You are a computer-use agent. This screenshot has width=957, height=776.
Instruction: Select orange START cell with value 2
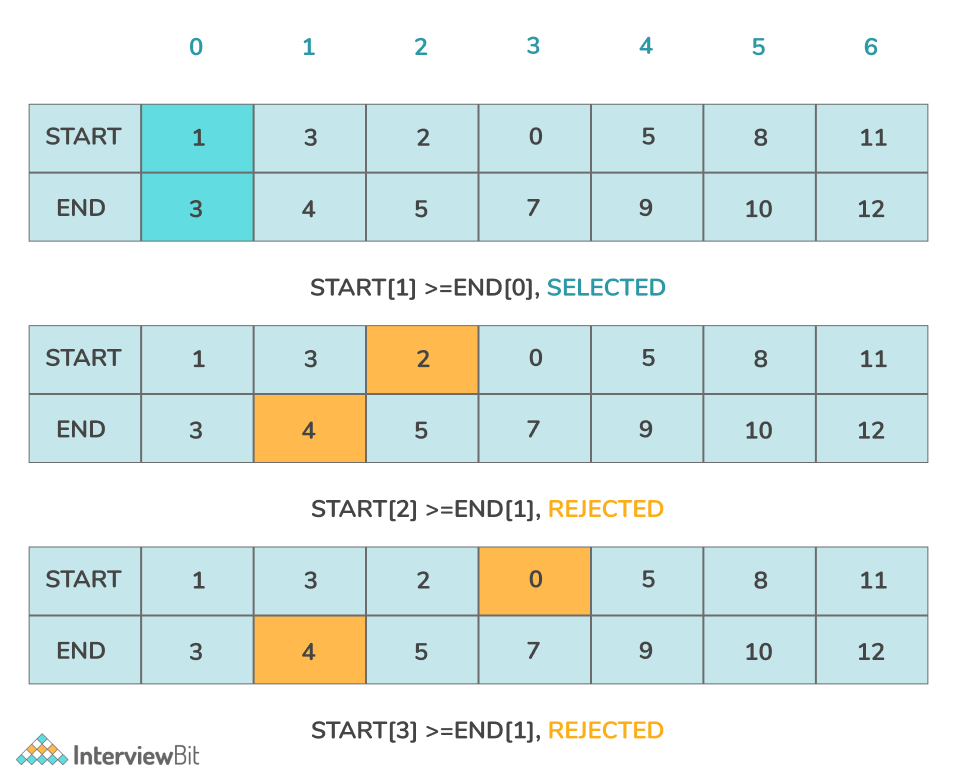(x=422, y=359)
